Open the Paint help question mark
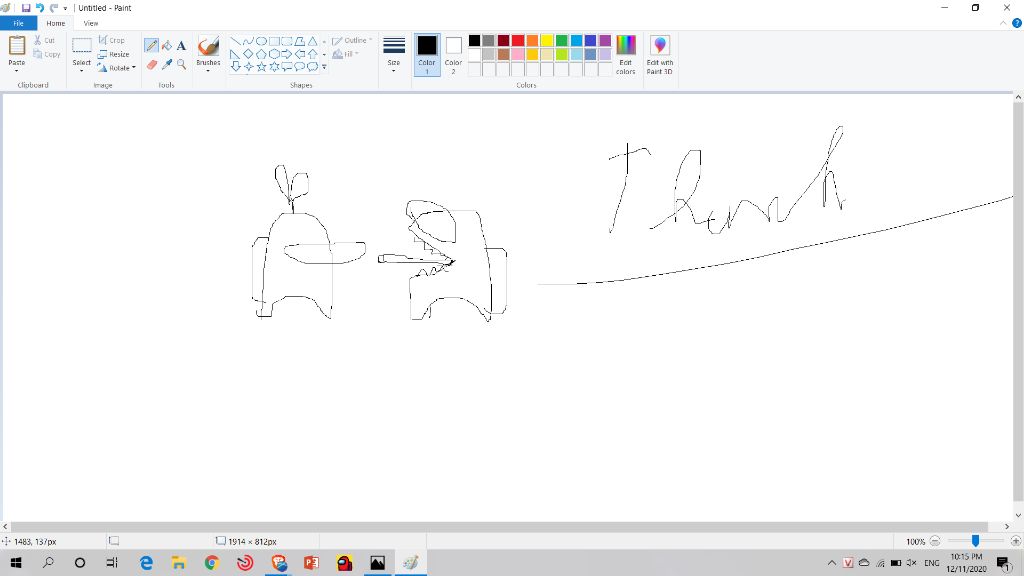This screenshot has height=576, width=1024. 1017,23
